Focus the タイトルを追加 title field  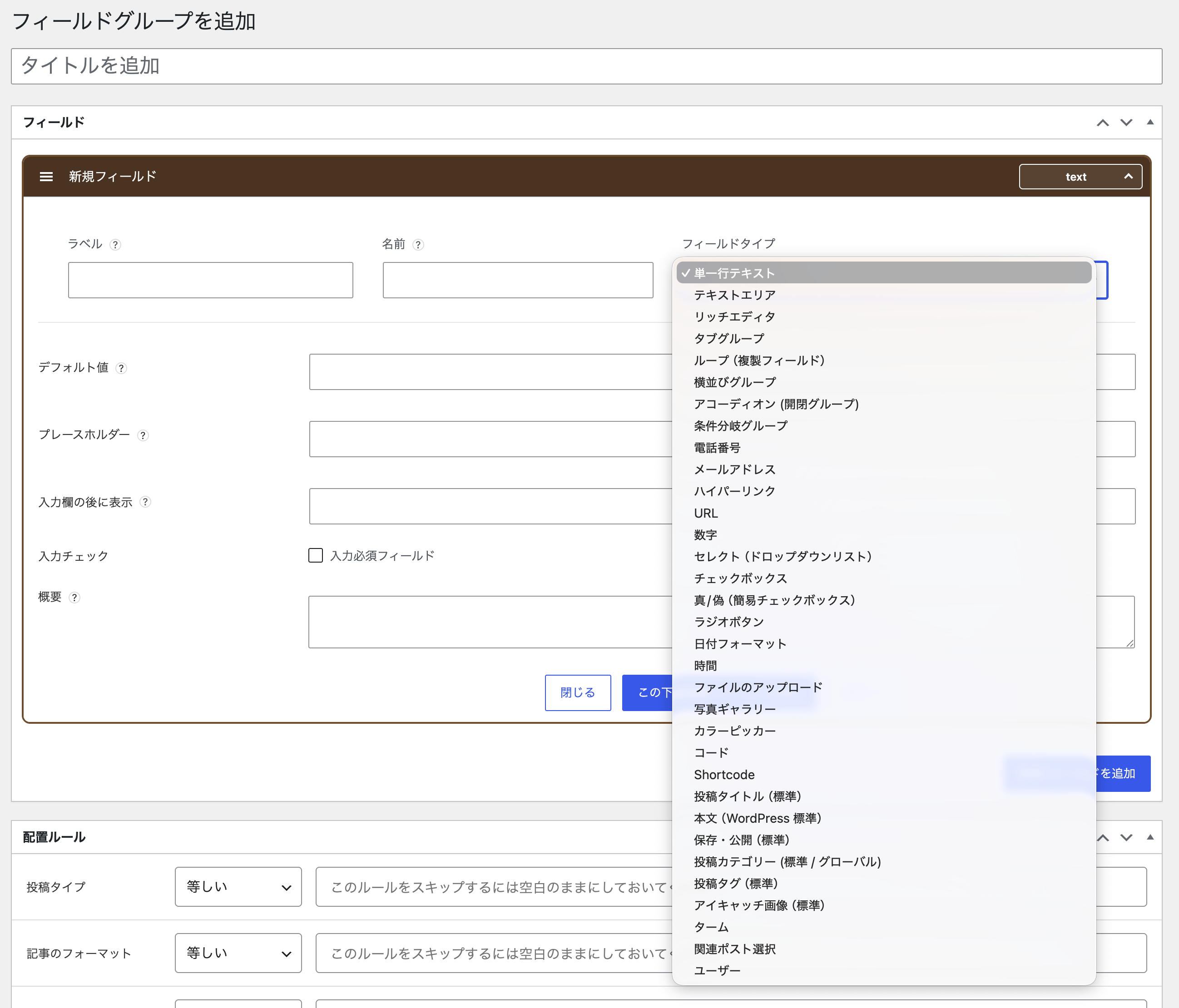(587, 66)
